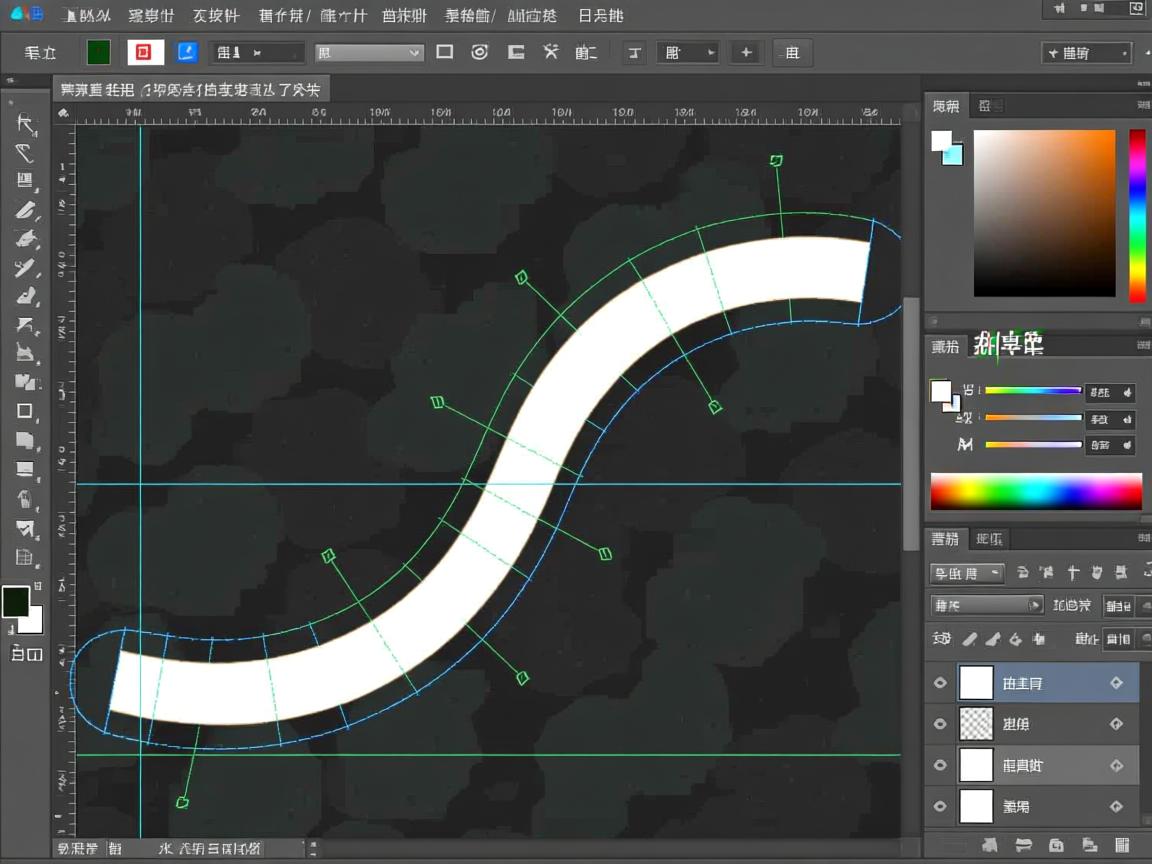Viewport: 1152px width, 864px height.
Task: Click the dark green fill swatch in options bar
Action: 98,53
